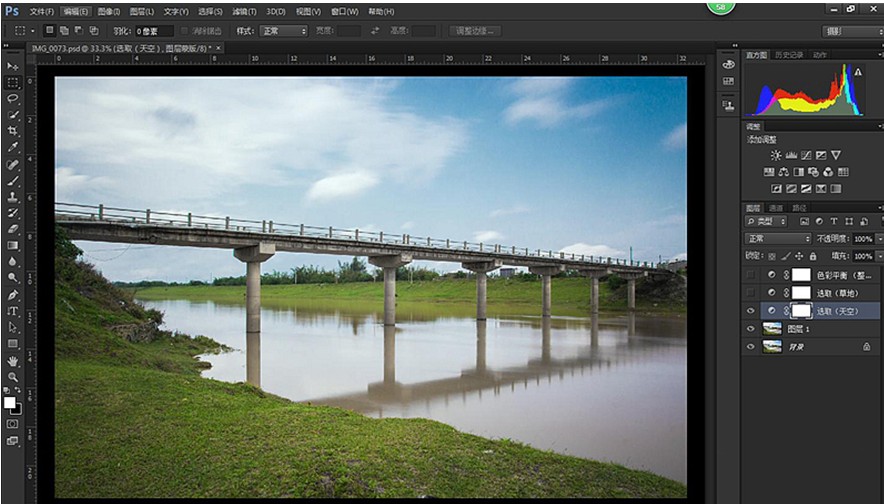Screen dimensions: 884x504
Task: Select the Horizontal Type tool
Action: [12, 311]
